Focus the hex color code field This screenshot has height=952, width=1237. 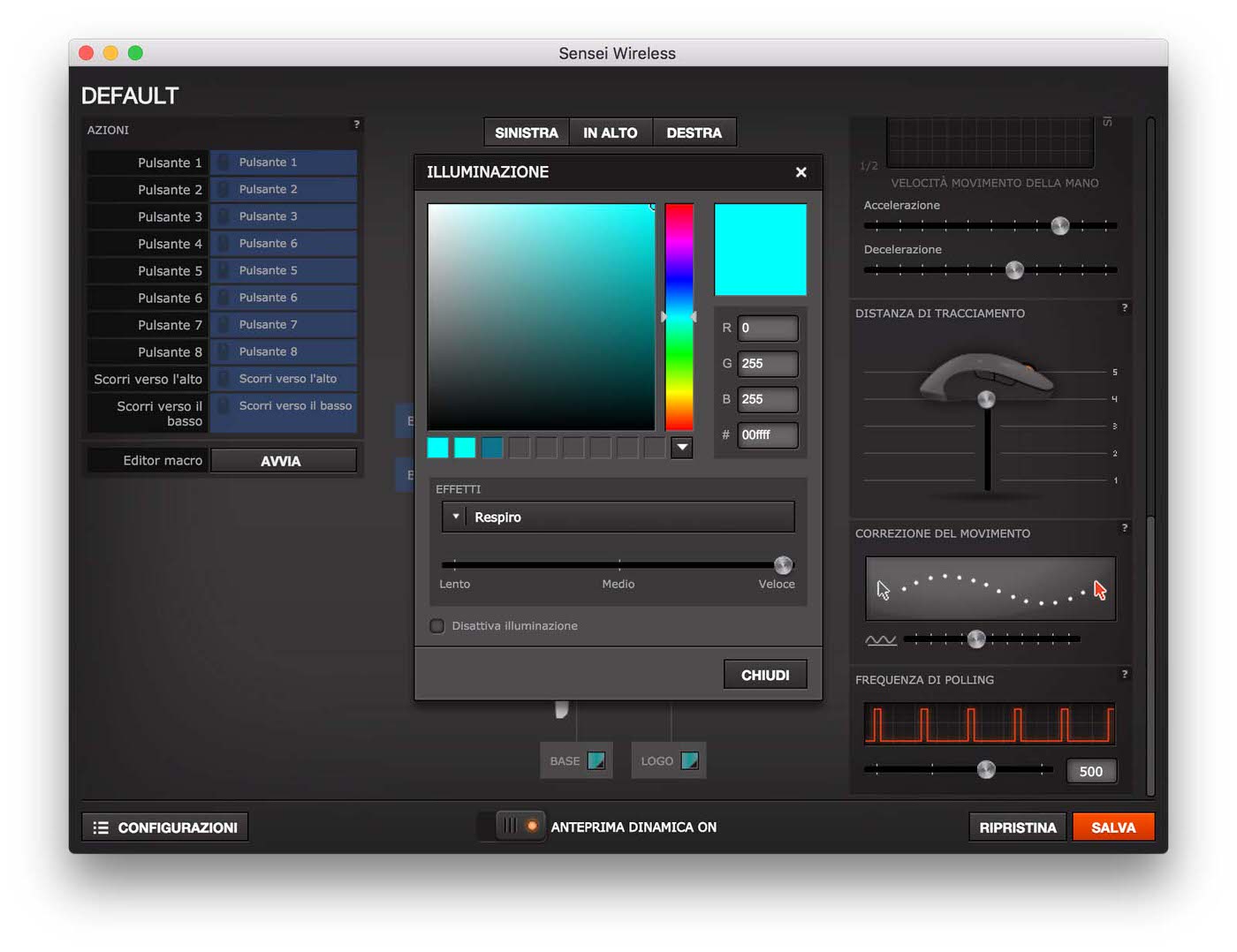tap(768, 434)
